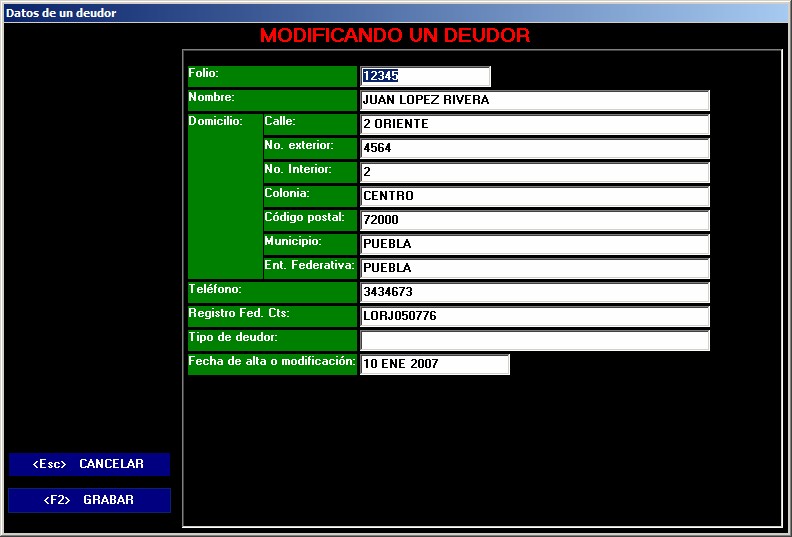Click the Calle label
The height and width of the screenshot is (537, 792).
point(310,124)
